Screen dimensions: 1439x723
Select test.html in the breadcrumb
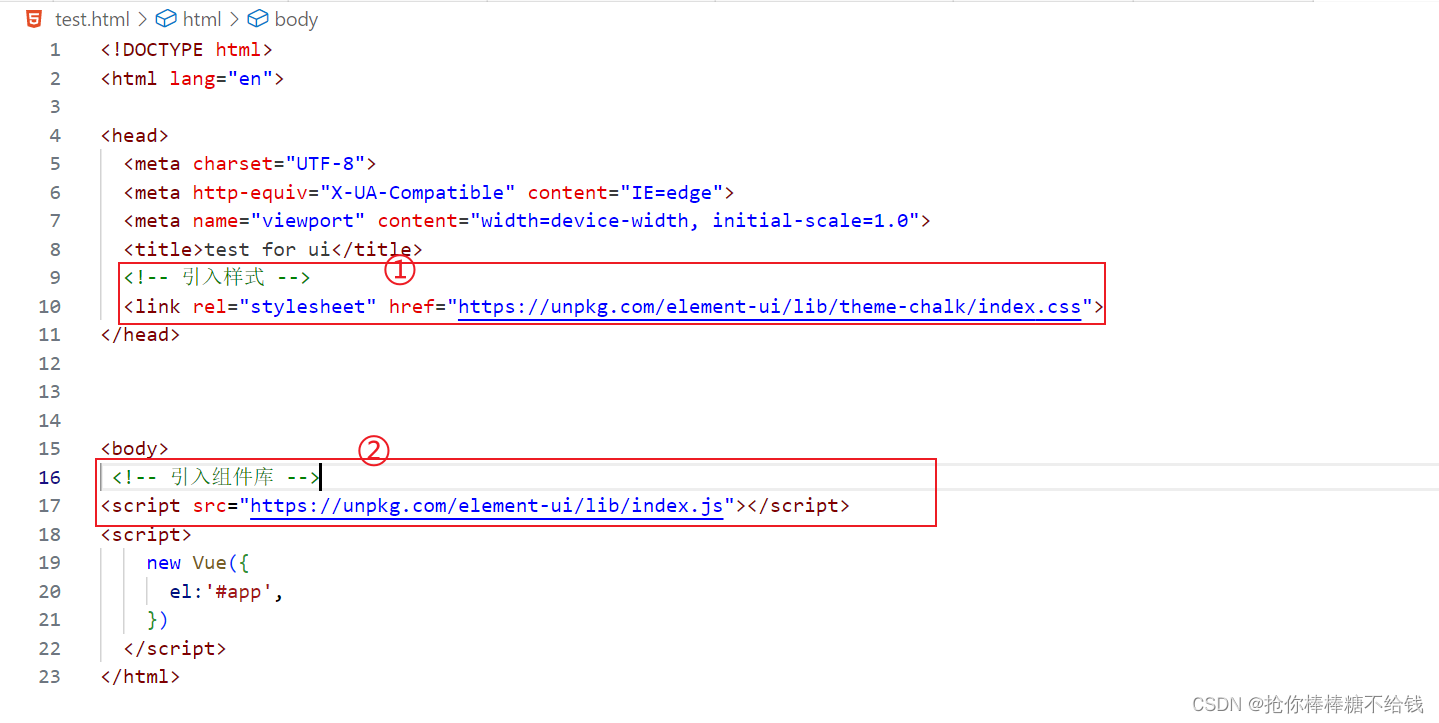point(92,19)
